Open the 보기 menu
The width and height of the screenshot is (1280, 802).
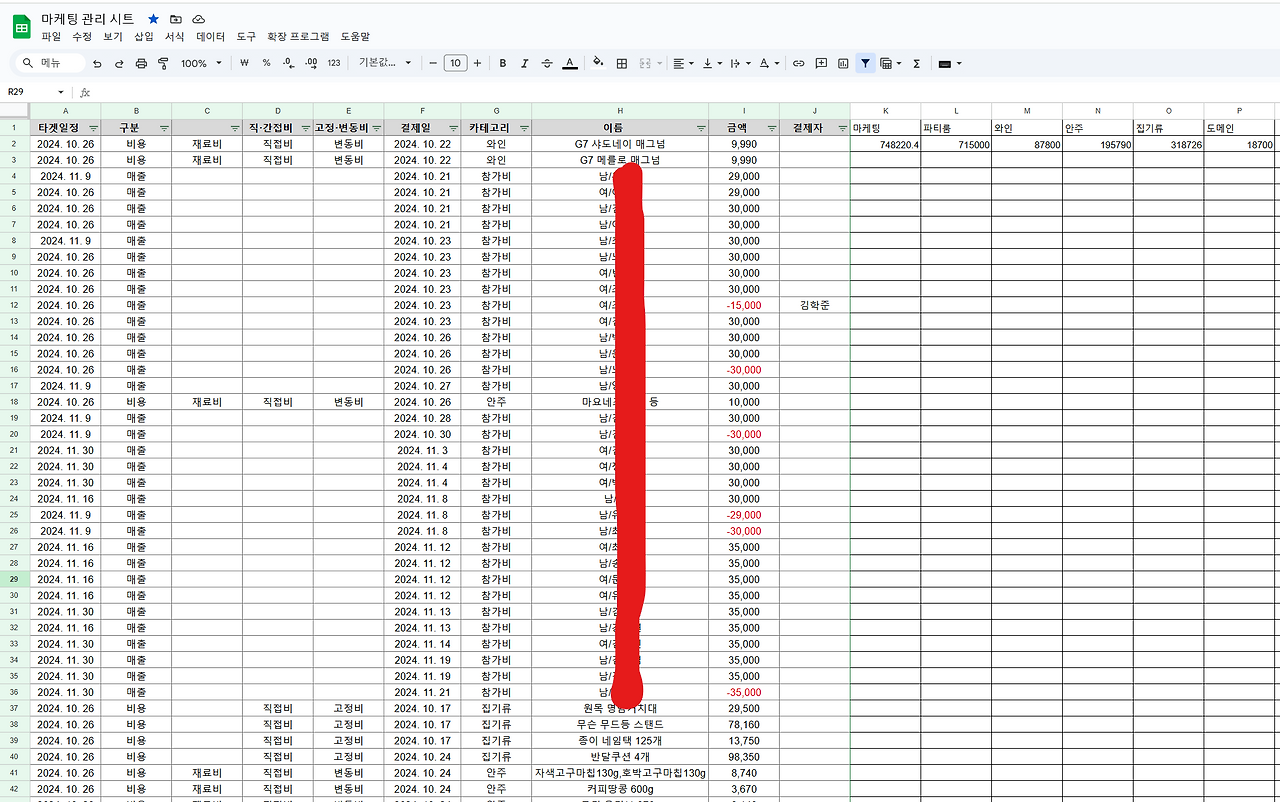113,36
